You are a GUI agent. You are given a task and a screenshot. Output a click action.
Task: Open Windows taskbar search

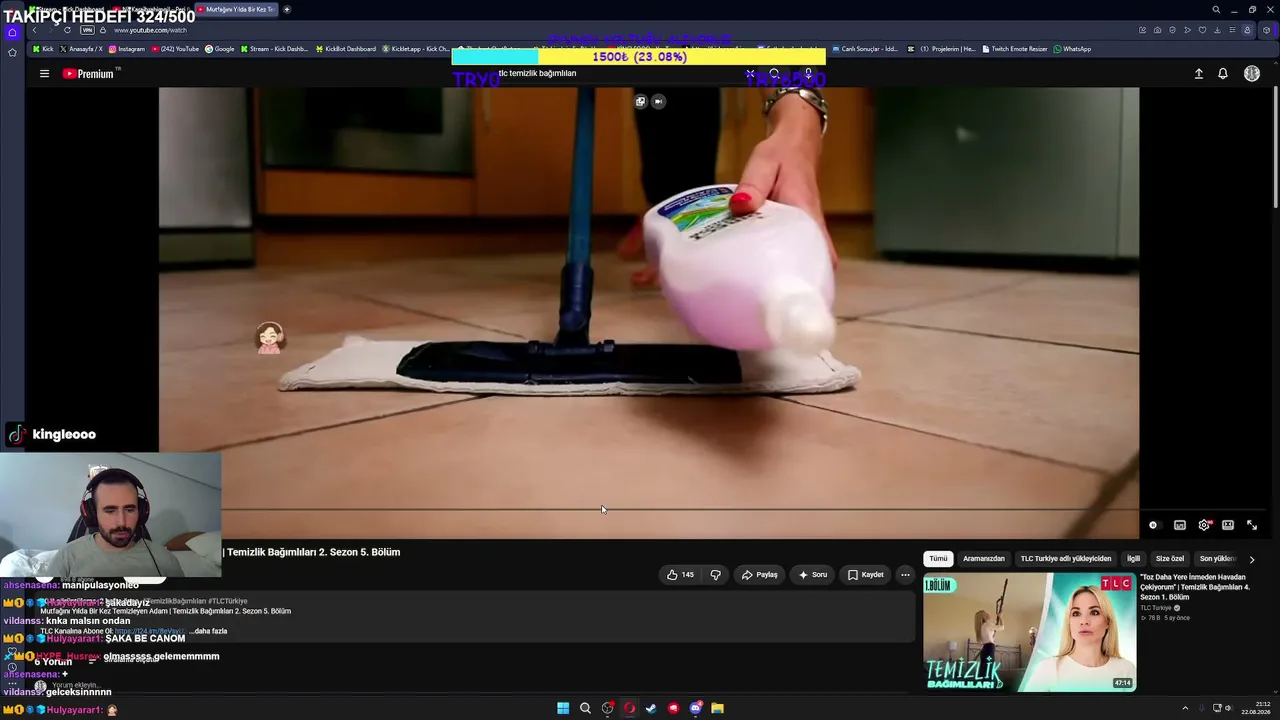click(x=585, y=708)
